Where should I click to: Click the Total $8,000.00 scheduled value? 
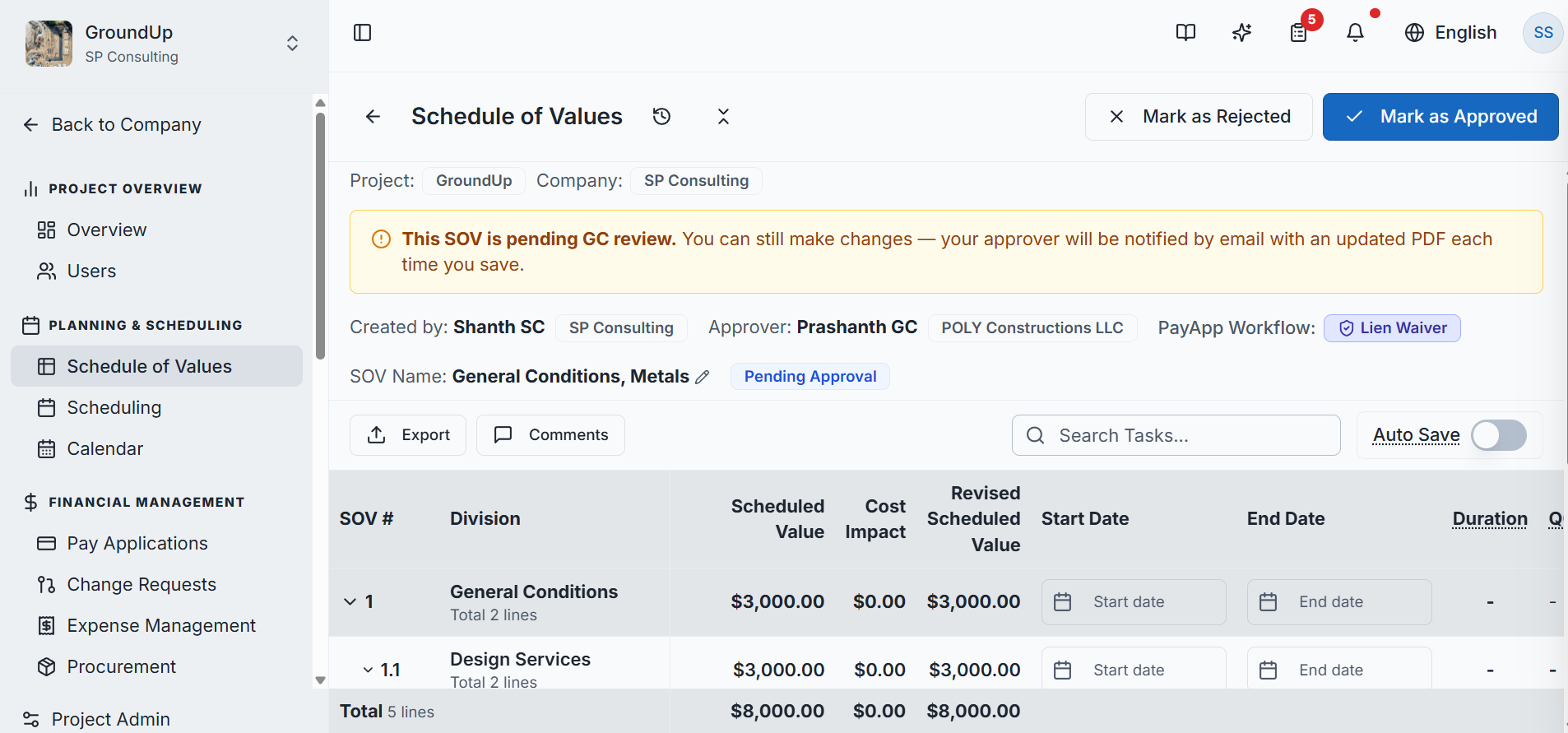click(x=777, y=712)
